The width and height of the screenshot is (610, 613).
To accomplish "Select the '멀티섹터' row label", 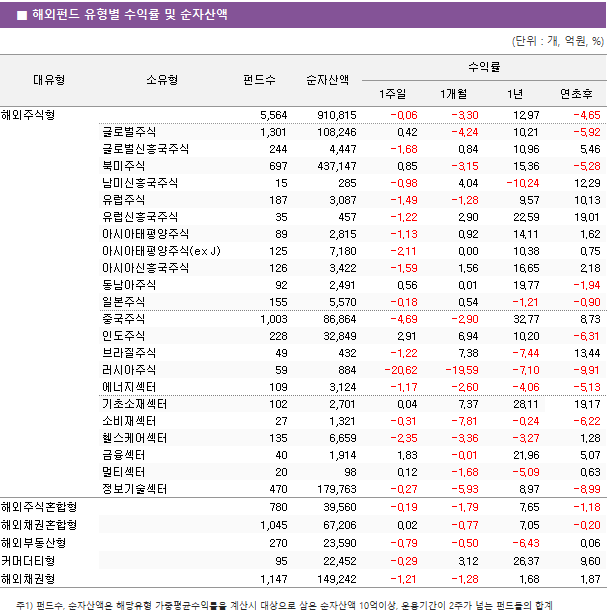I will tap(124, 472).
